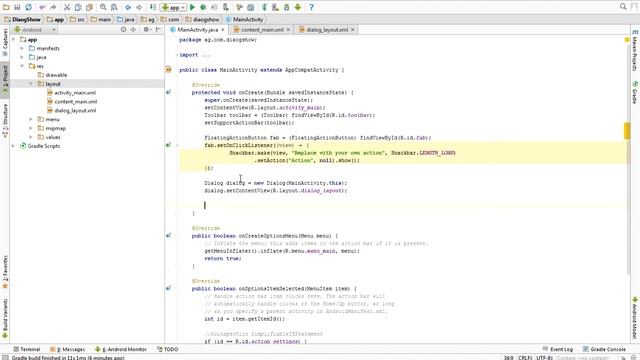Click the UTF-8 encoding in status bar

(544, 358)
